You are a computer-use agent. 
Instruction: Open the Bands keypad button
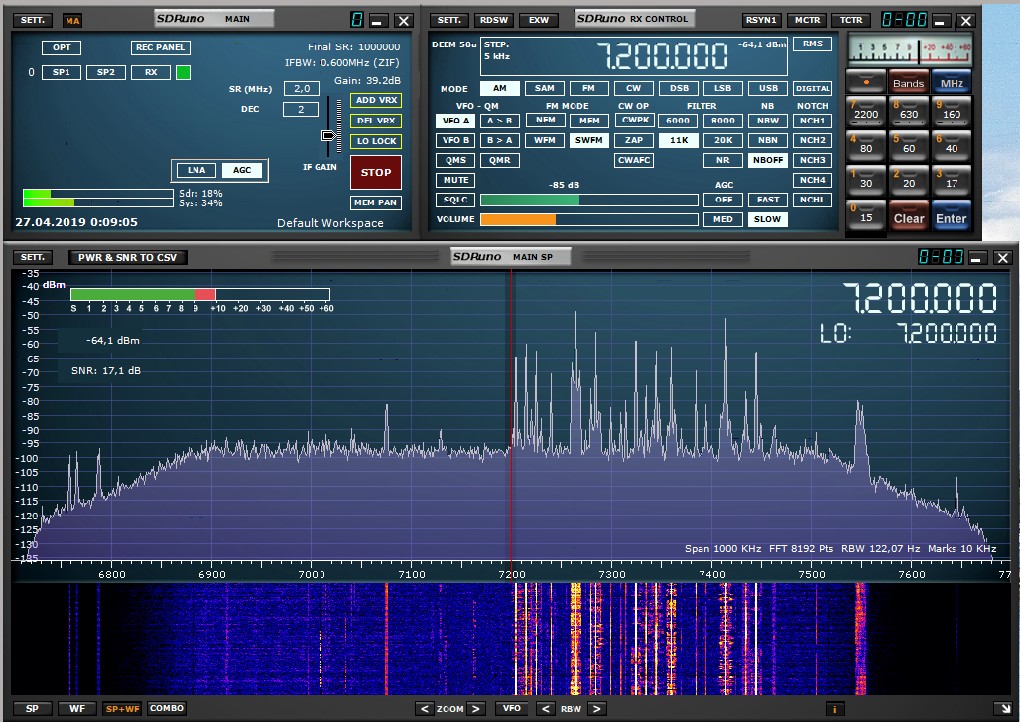909,83
